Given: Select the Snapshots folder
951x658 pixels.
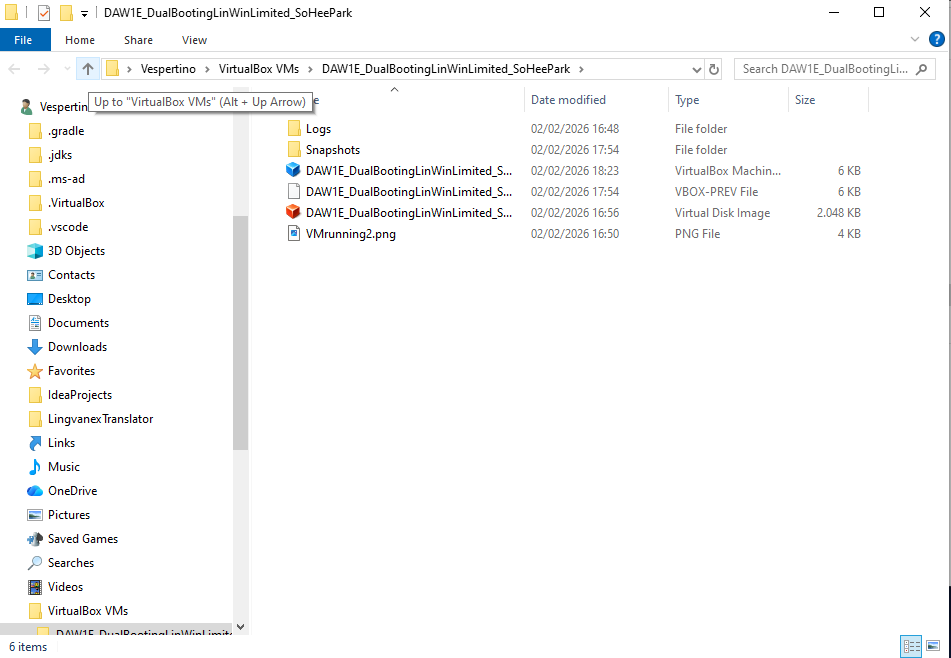Looking at the screenshot, I should pyautogui.click(x=332, y=150).
